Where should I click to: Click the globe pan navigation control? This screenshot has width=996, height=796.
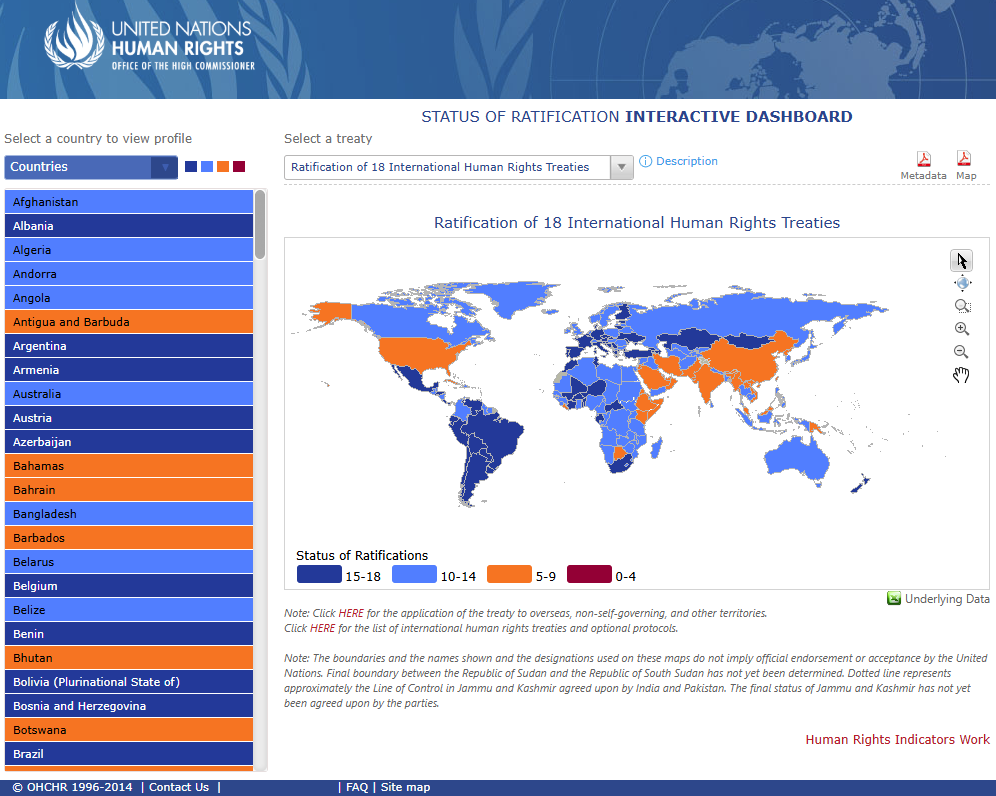pos(962,284)
